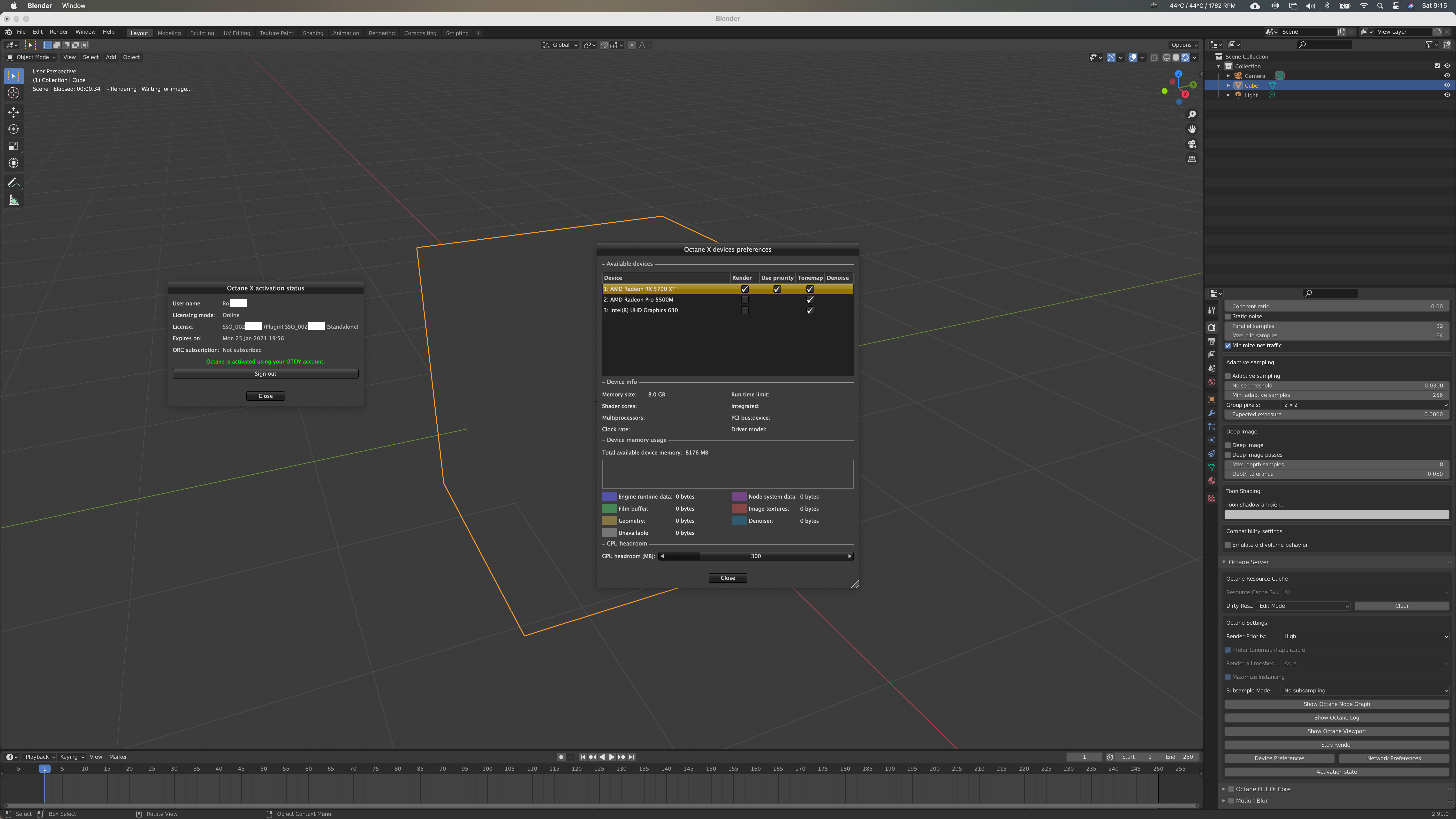Screen dimensions: 1456x819
Task: Open the Render menu
Action: pyautogui.click(x=58, y=32)
